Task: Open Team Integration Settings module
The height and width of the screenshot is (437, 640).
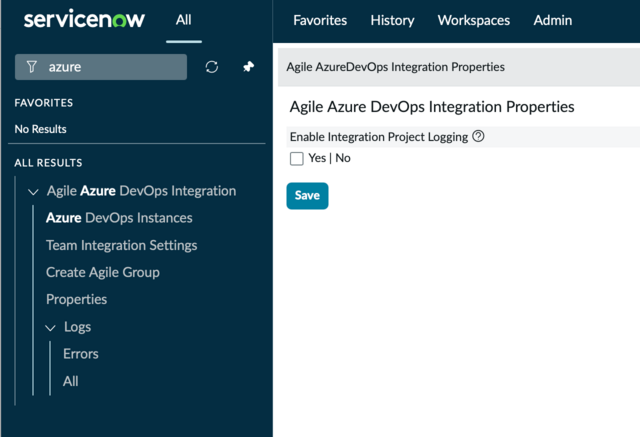Action: (x=122, y=245)
